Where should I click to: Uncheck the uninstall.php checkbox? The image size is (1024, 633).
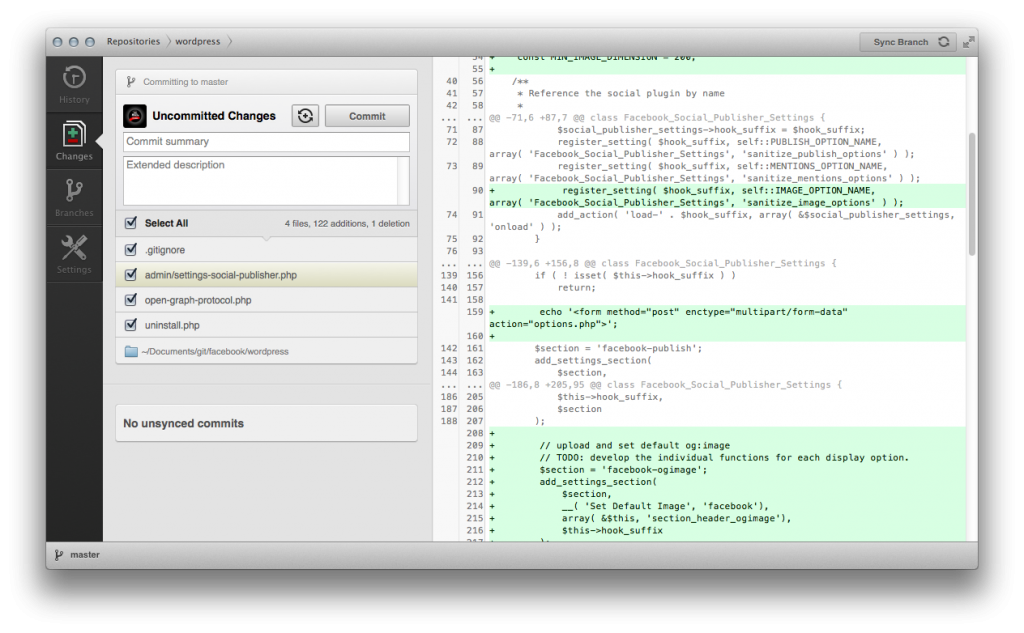(131, 325)
